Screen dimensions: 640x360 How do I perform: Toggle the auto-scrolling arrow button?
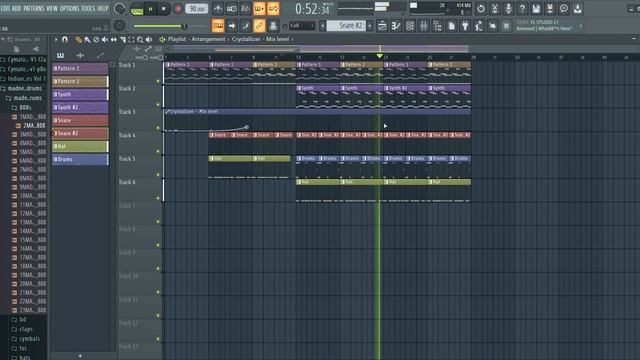pyautogui.click(x=232, y=26)
